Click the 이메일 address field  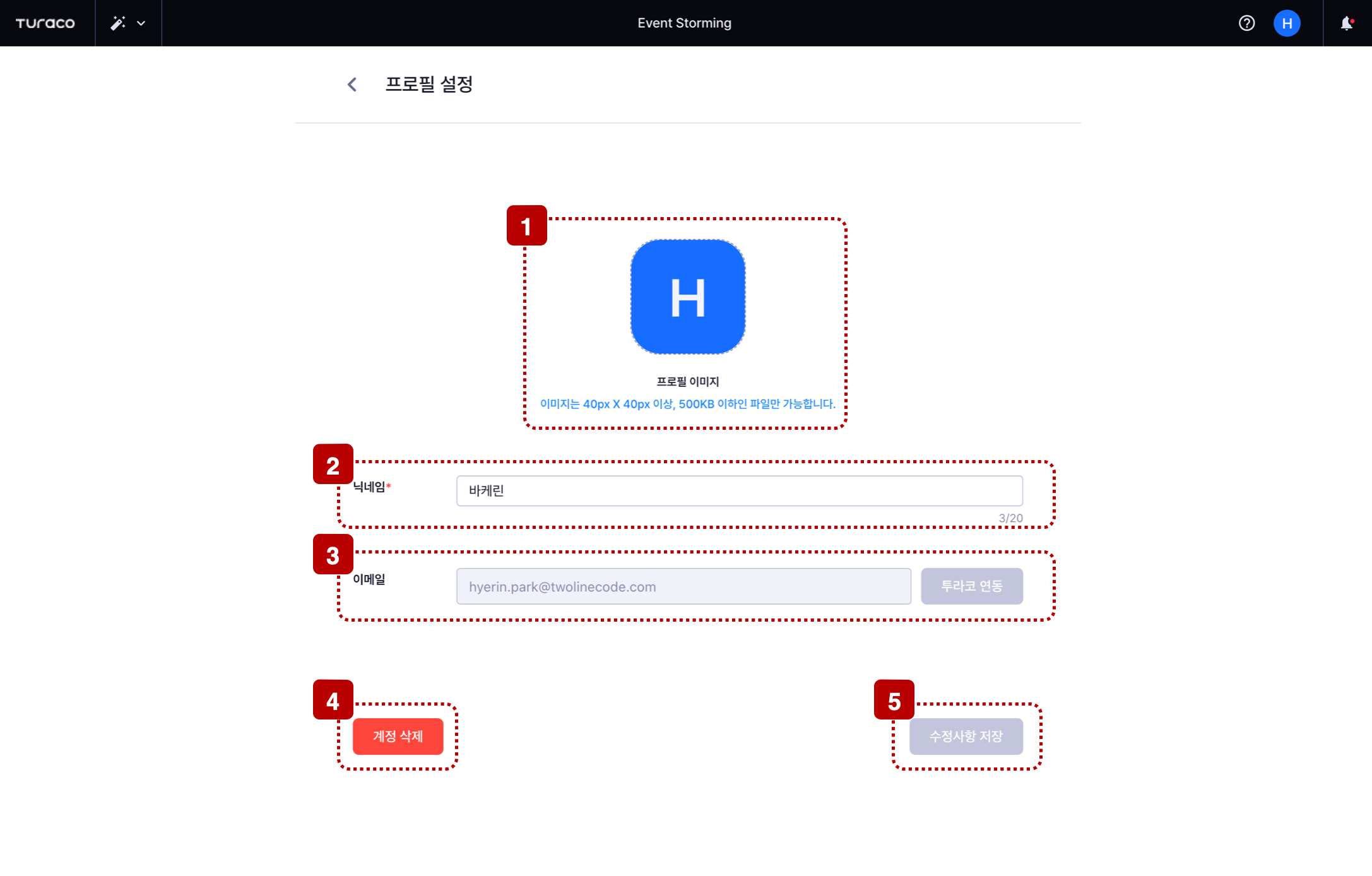click(684, 586)
